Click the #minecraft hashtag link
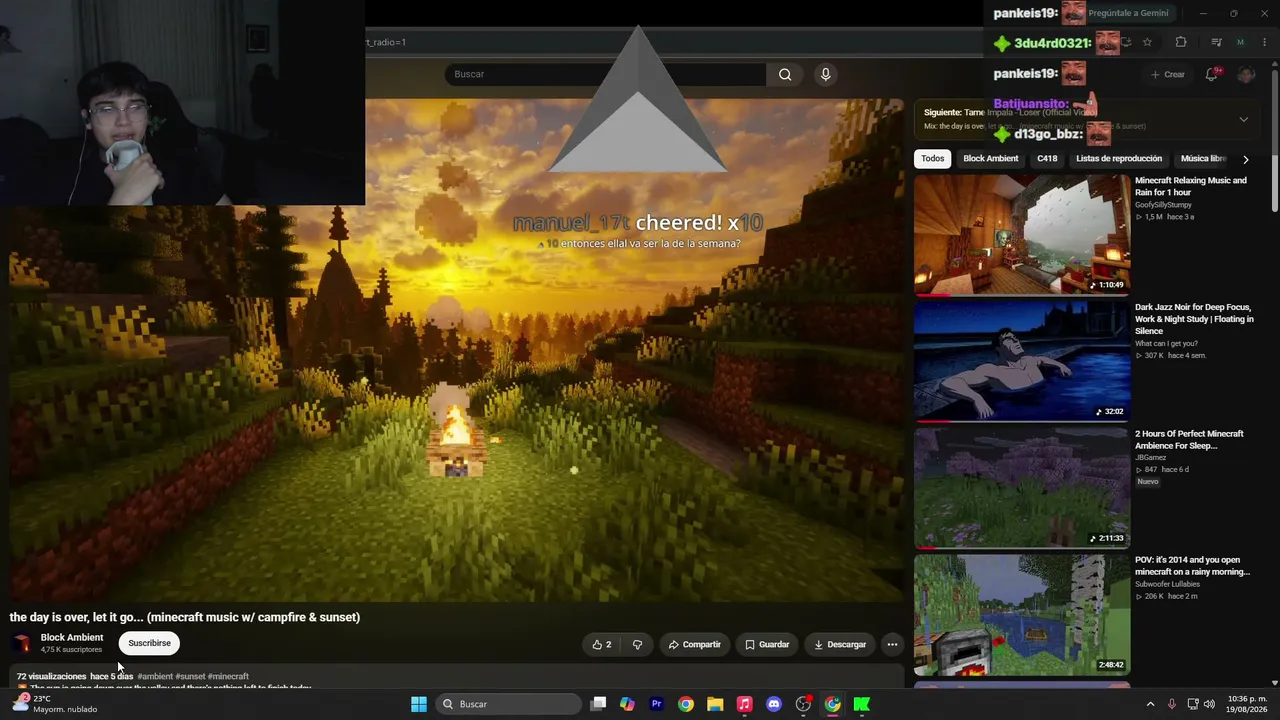 coord(228,677)
